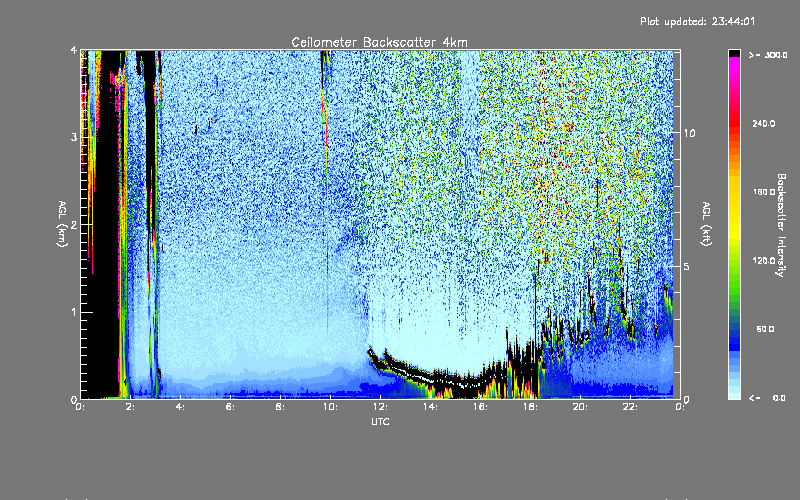800x500 pixels.
Task: Click the '2' km tick on left axis
Action: click(74, 225)
